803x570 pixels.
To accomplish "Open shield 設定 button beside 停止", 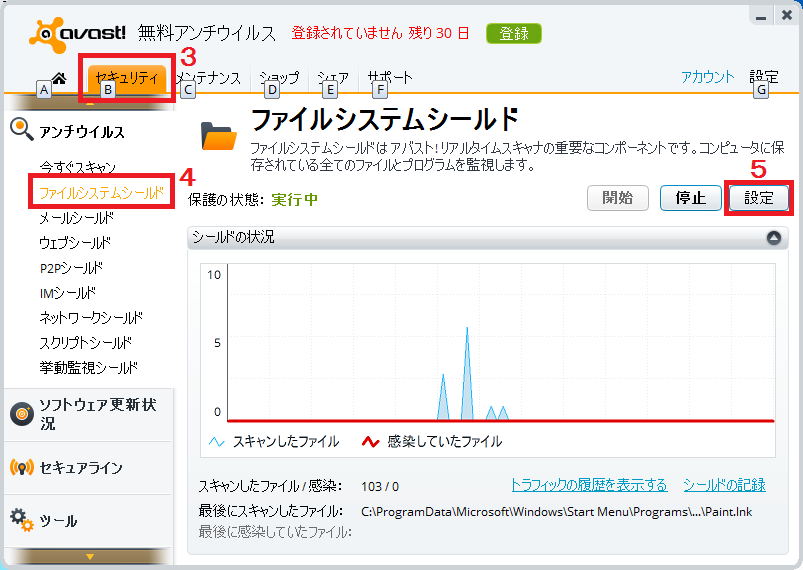I will coord(759,198).
